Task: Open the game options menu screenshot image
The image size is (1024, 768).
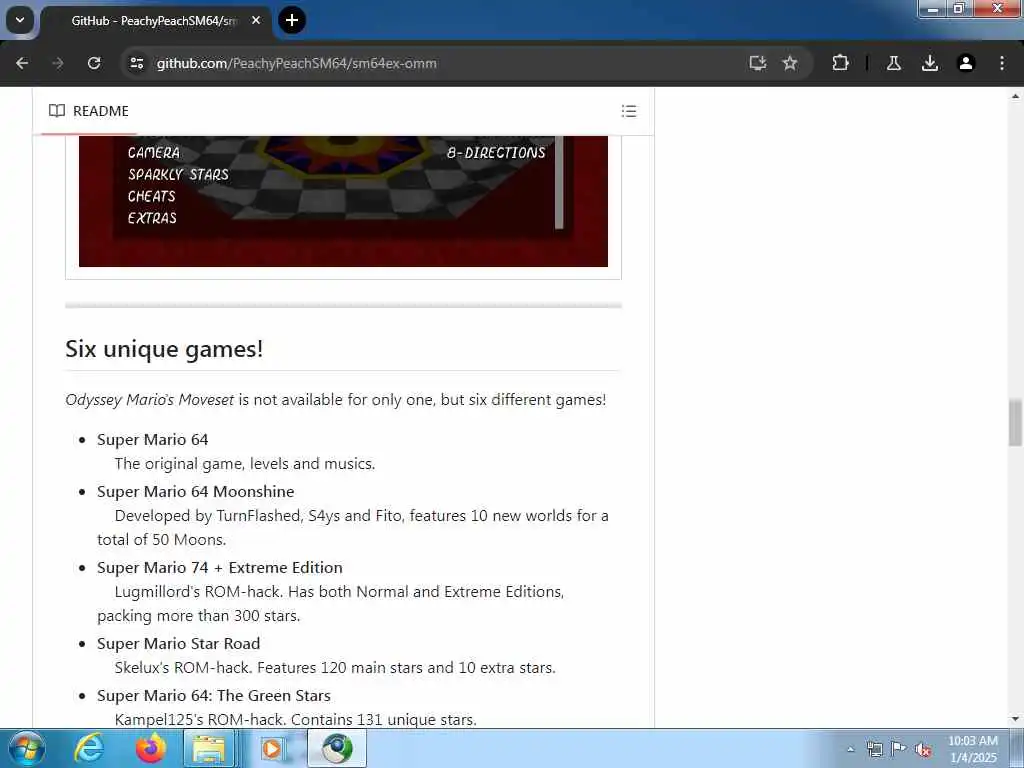Action: (x=344, y=200)
